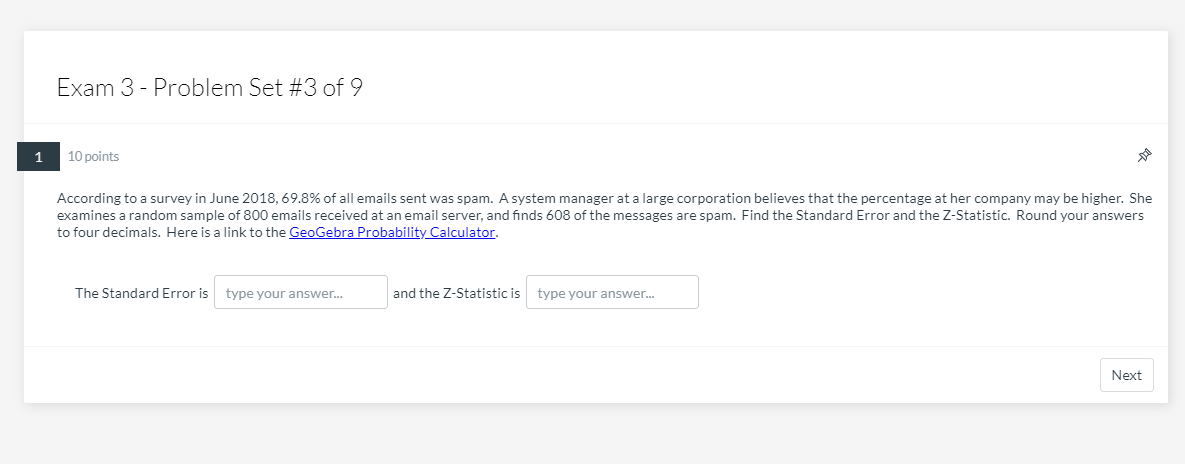
Task: Focus the Standard Error answer field
Action: [301, 292]
